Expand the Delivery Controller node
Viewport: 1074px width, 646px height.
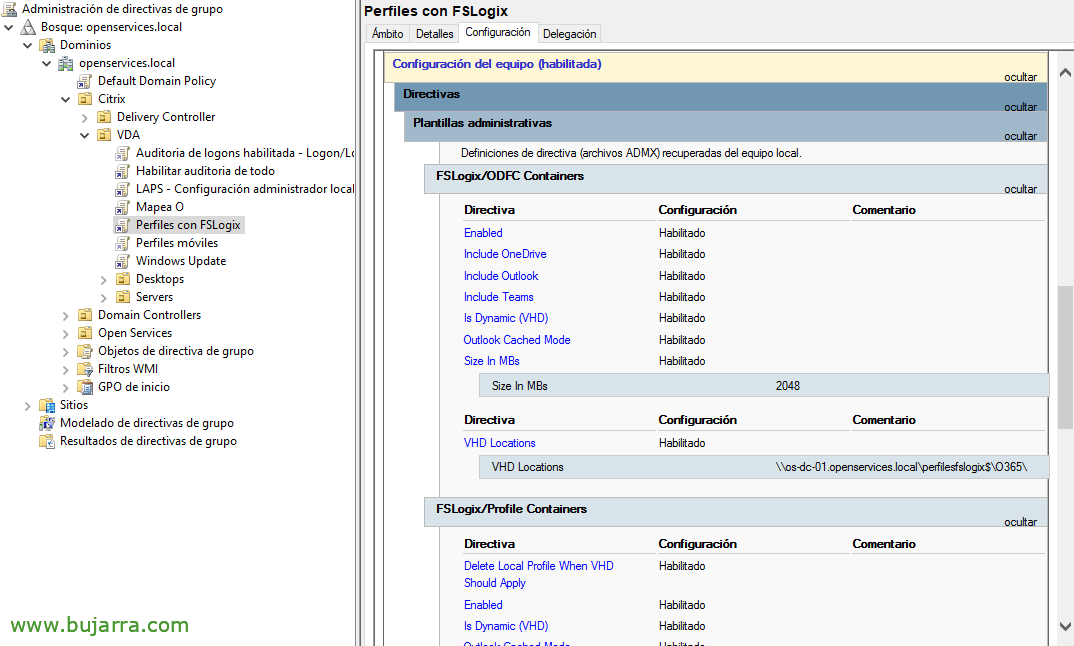85,118
